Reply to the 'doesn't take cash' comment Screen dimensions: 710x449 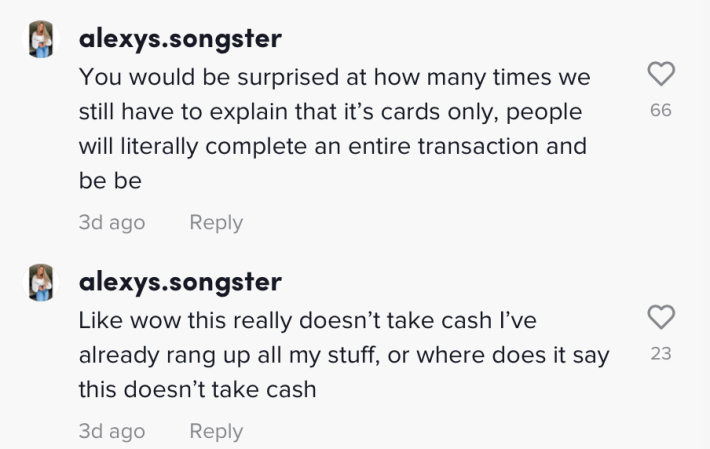(216, 431)
